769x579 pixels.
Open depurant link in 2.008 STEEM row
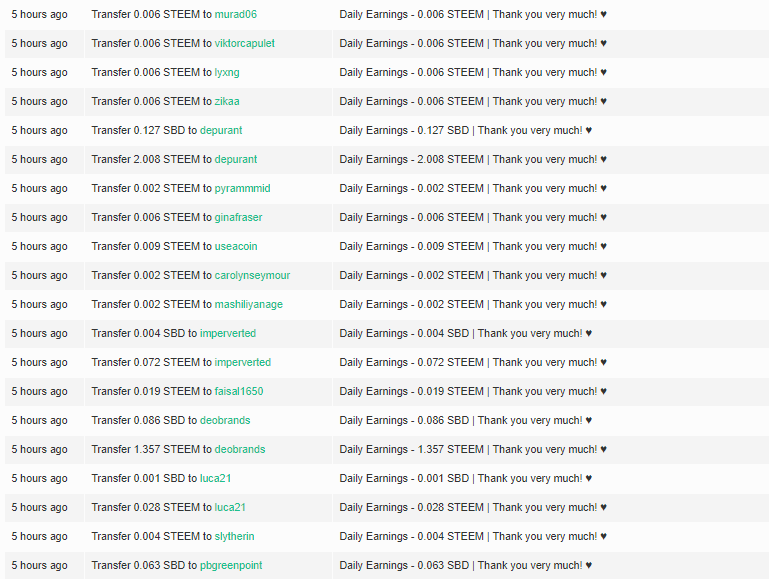235,159
